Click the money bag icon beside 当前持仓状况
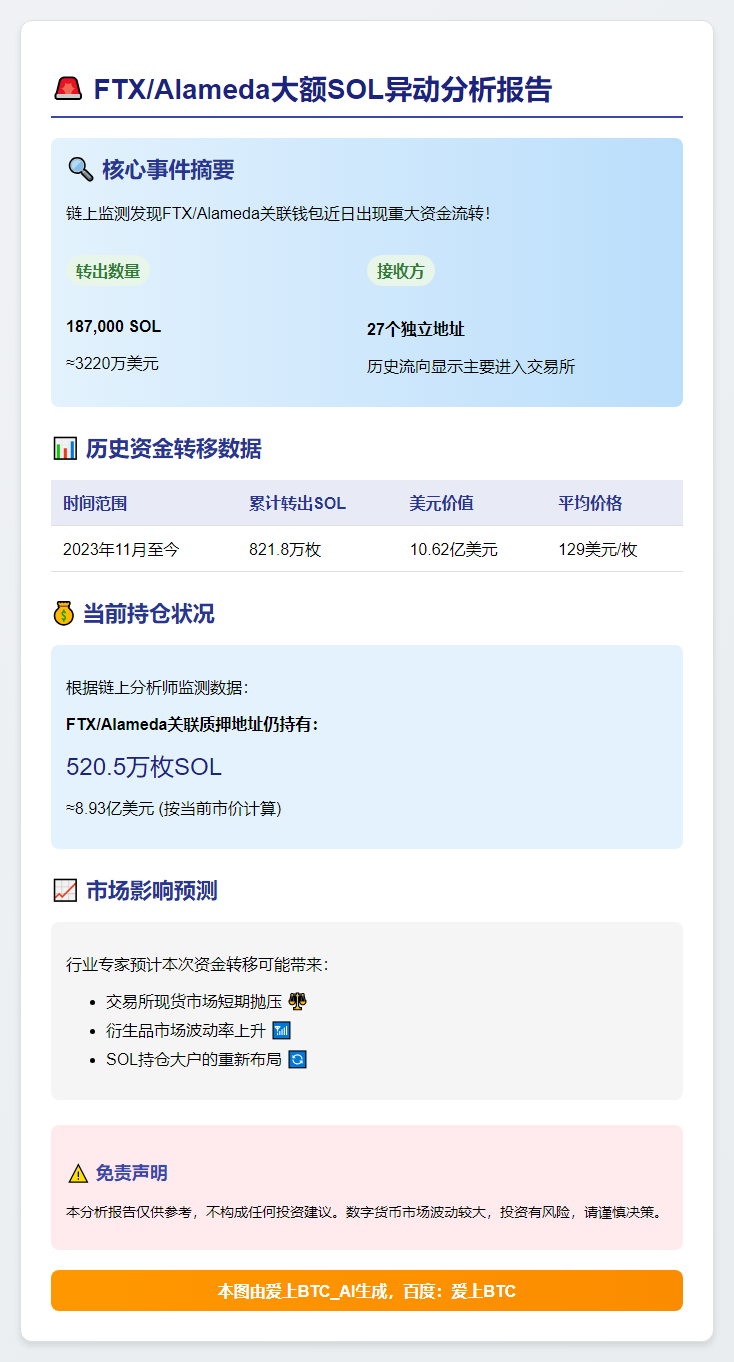734x1362 pixels. coord(63,613)
